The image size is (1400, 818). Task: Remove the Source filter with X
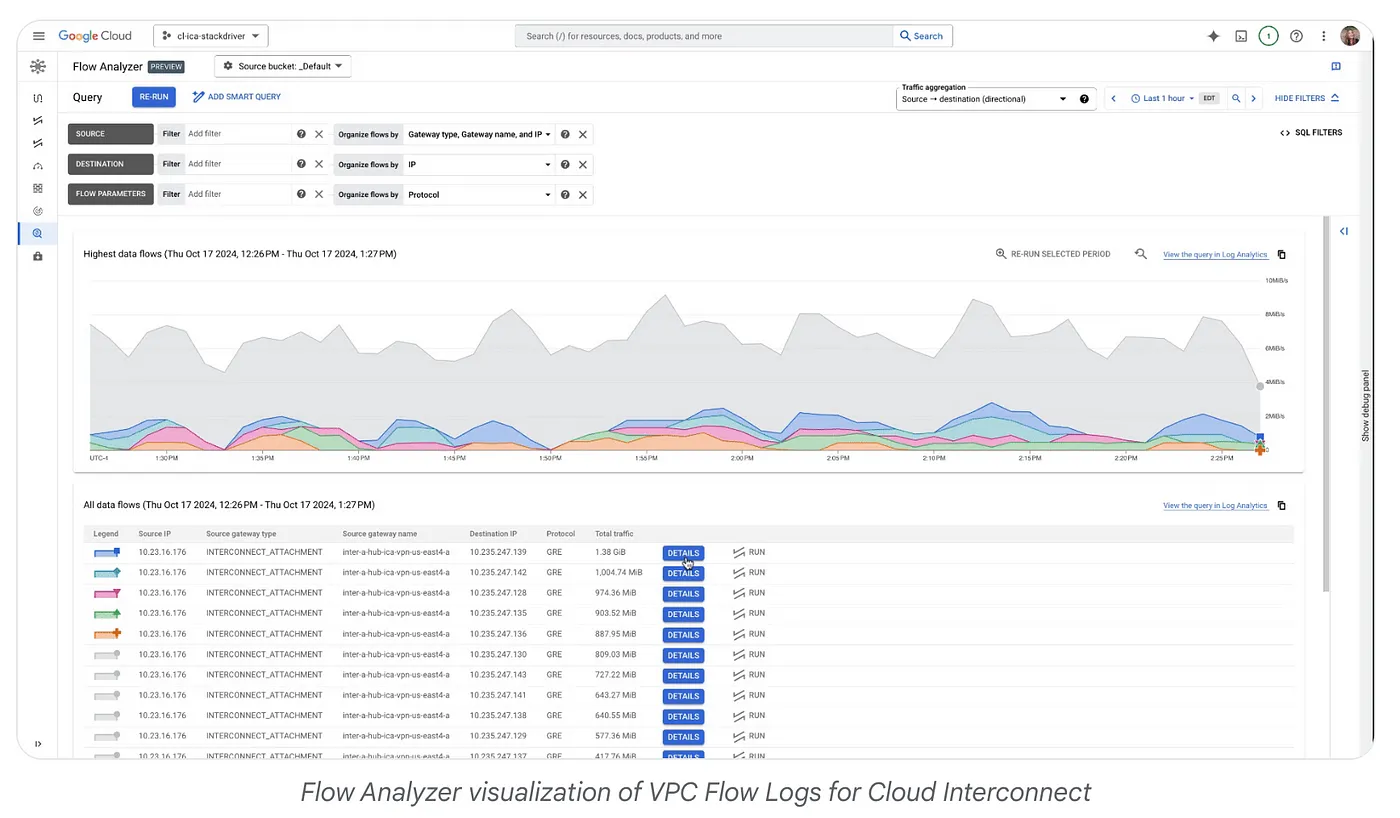click(319, 134)
